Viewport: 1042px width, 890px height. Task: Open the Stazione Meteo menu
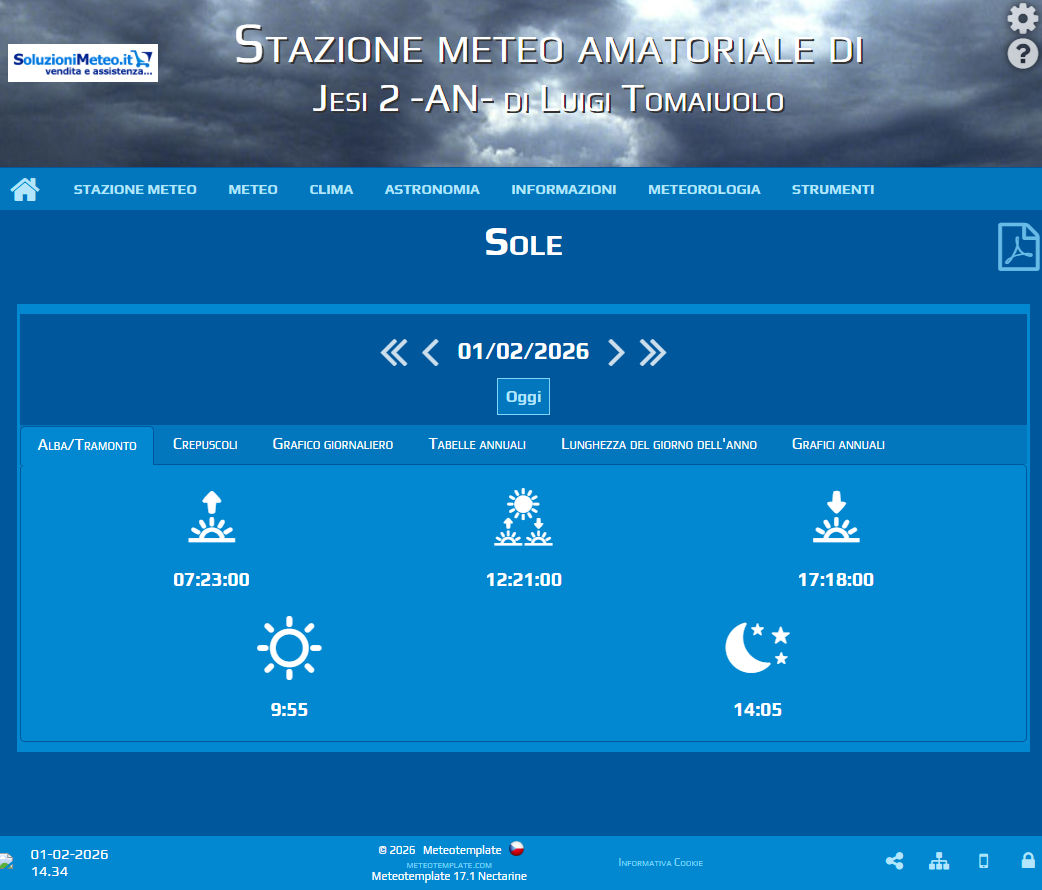click(x=135, y=189)
